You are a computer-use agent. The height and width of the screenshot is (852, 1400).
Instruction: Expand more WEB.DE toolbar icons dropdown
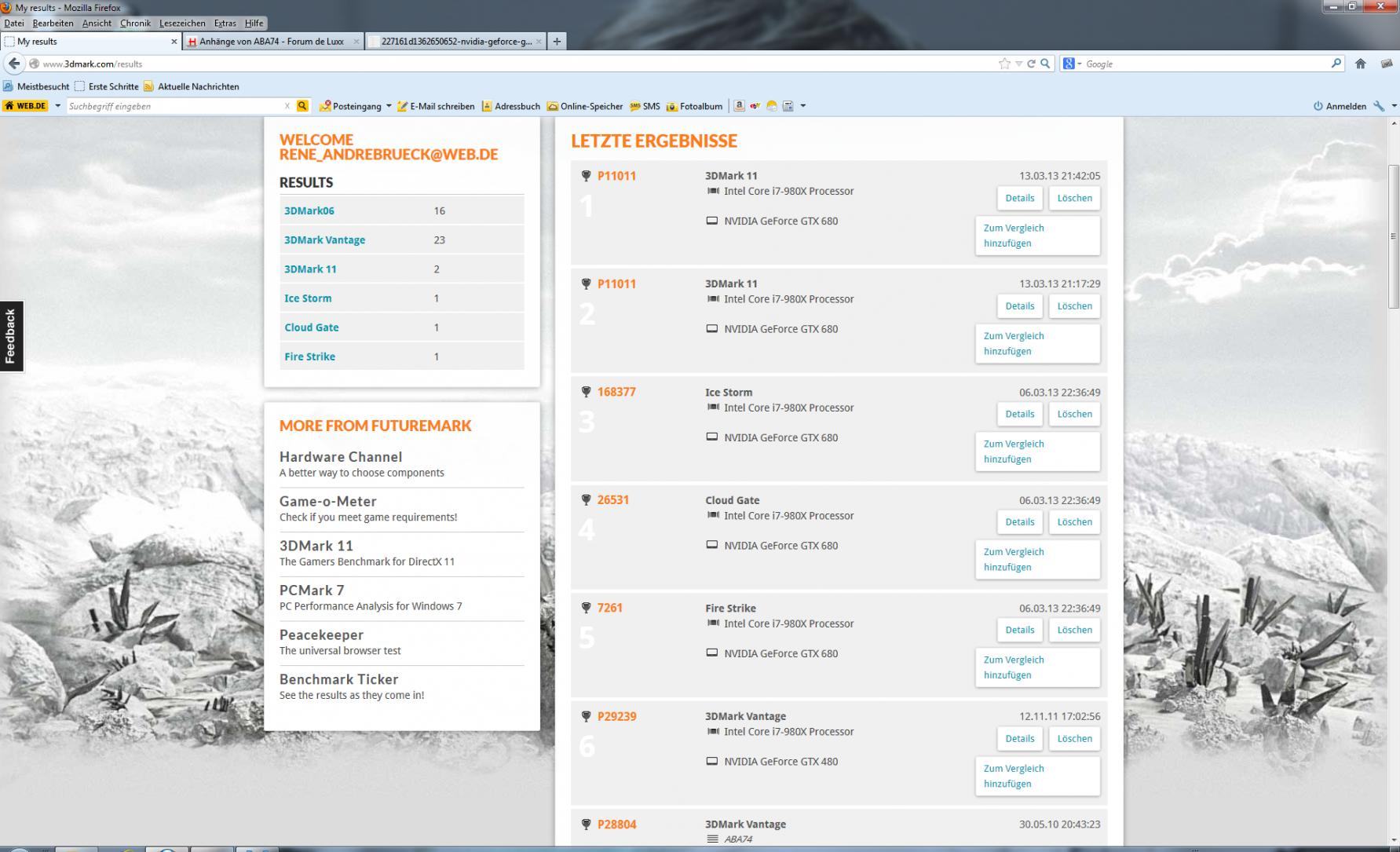802,106
